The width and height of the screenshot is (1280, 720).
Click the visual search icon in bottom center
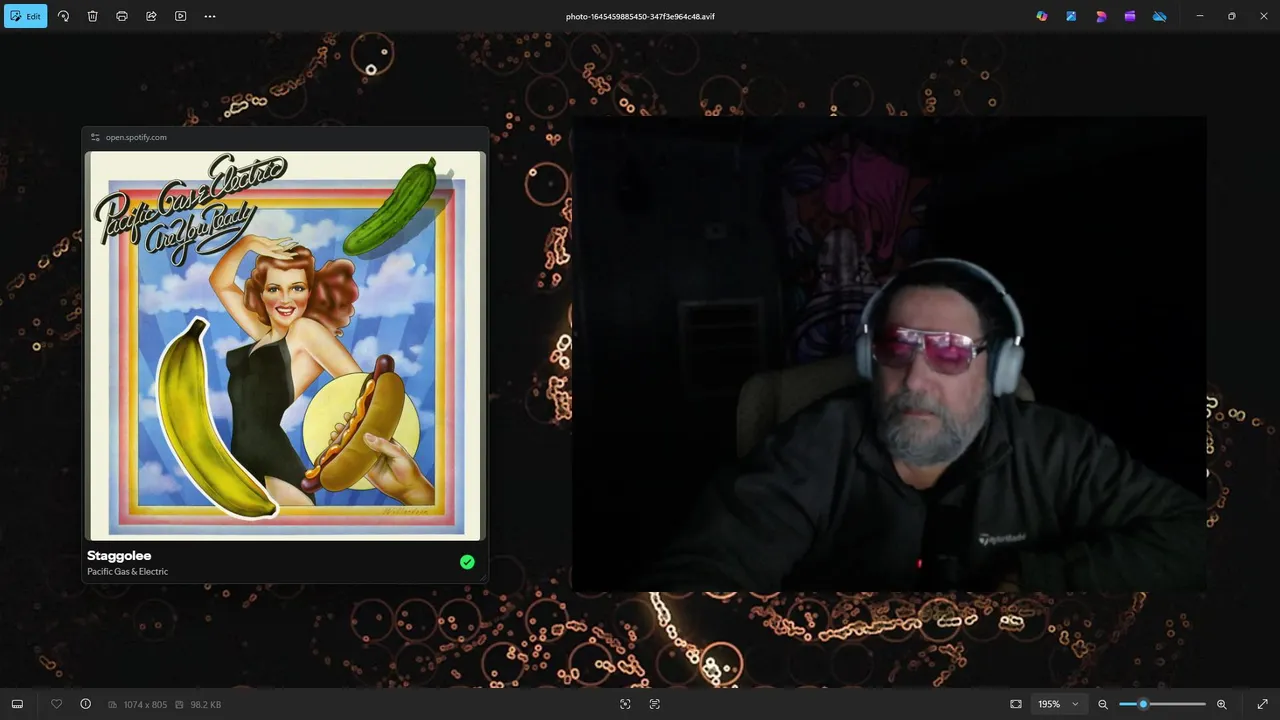(625, 704)
